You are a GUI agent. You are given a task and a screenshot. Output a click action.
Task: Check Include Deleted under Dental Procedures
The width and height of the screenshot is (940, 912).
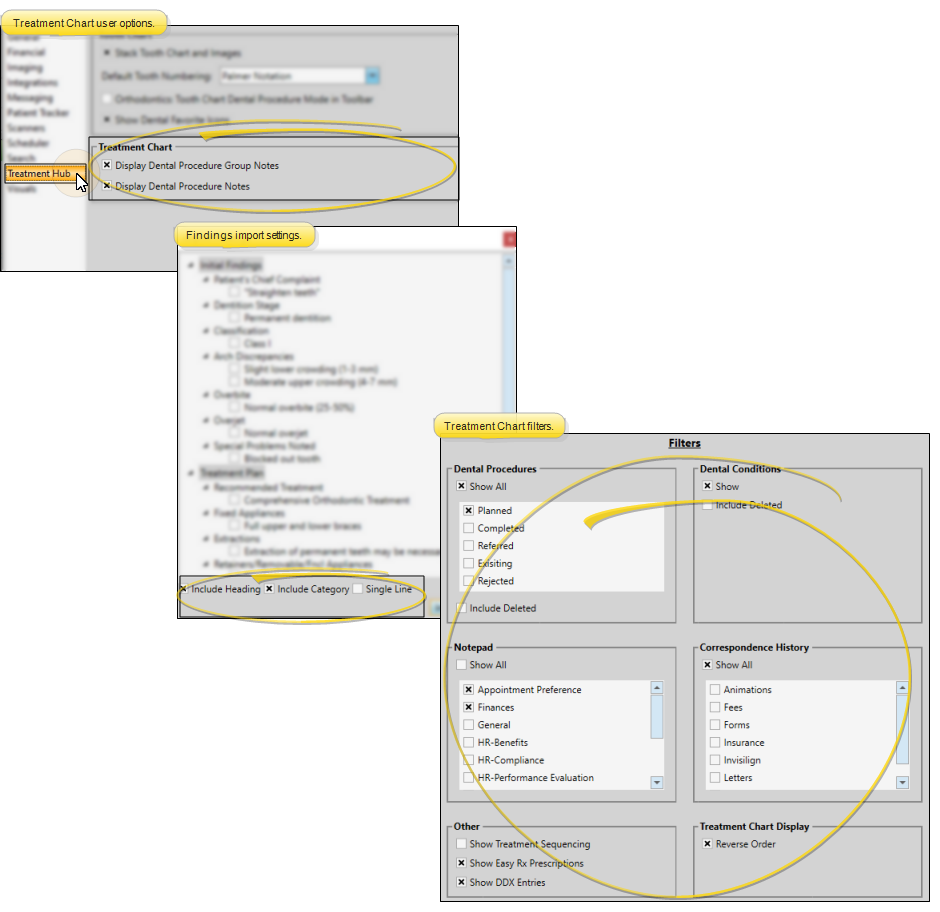462,608
